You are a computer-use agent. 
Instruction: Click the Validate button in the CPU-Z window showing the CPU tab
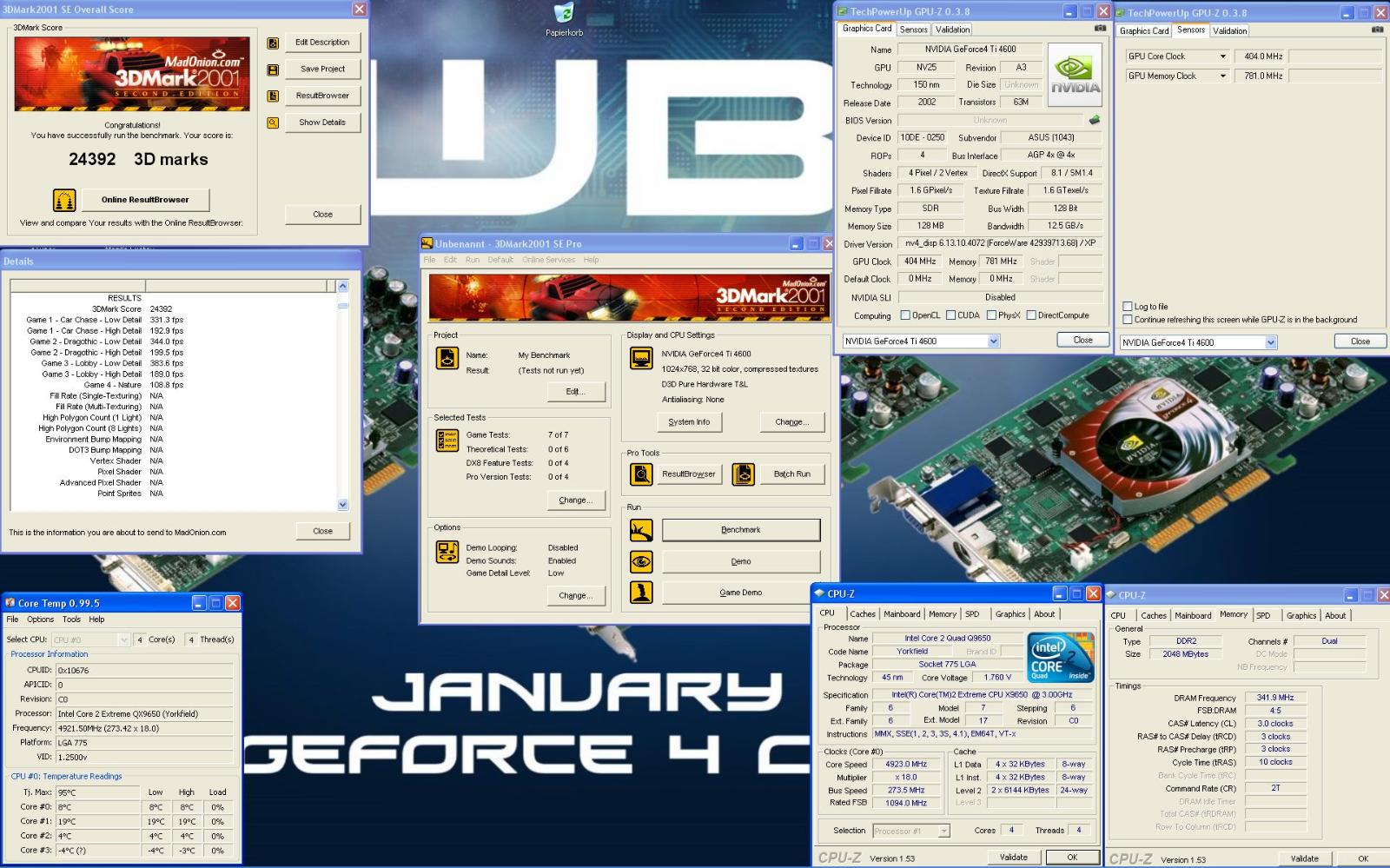click(1013, 858)
